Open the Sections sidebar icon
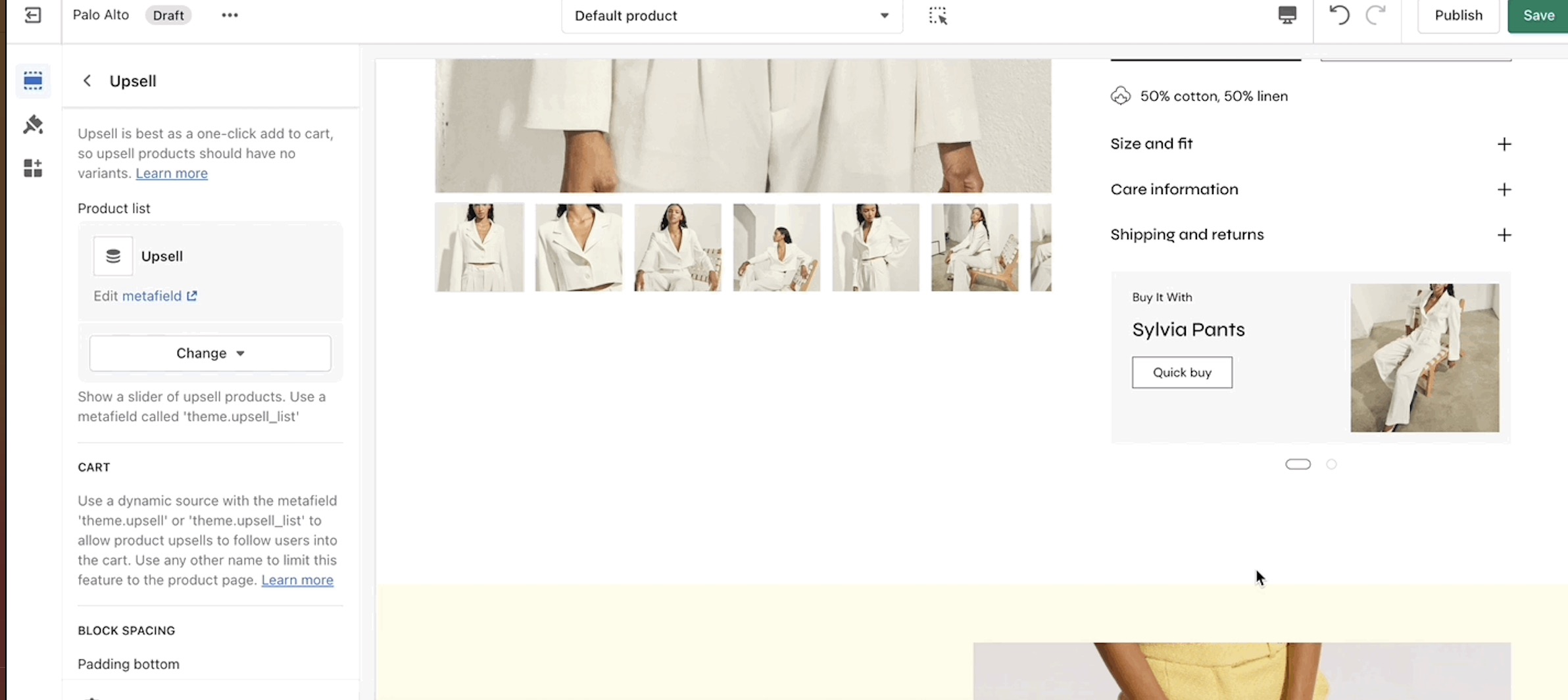 (x=33, y=81)
